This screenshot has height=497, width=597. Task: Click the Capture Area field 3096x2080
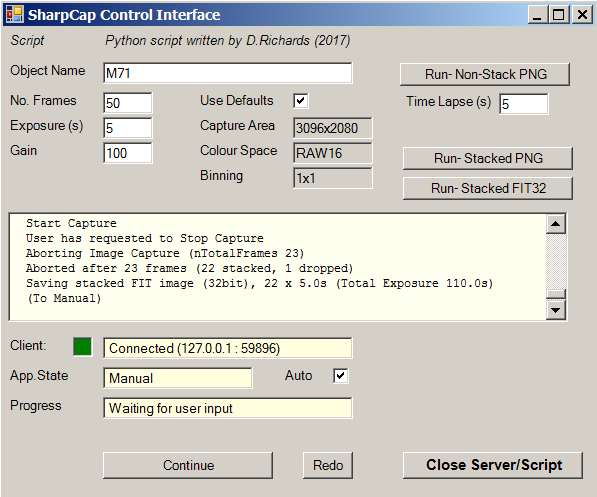[332, 128]
